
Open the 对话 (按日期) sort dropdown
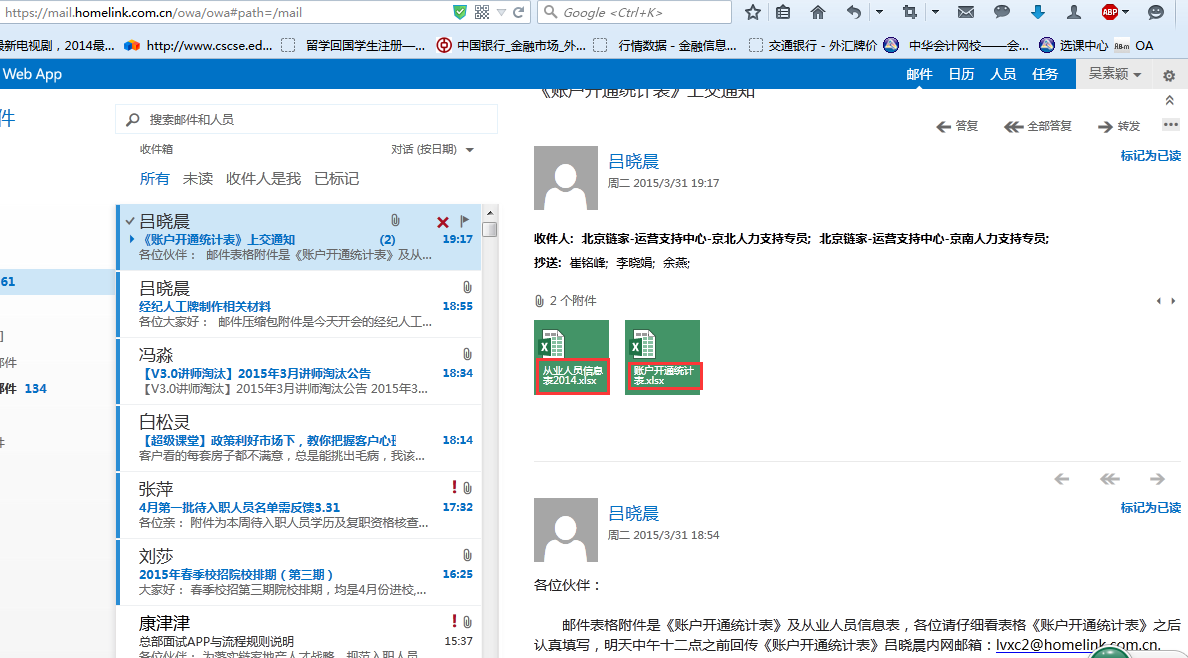click(x=433, y=149)
